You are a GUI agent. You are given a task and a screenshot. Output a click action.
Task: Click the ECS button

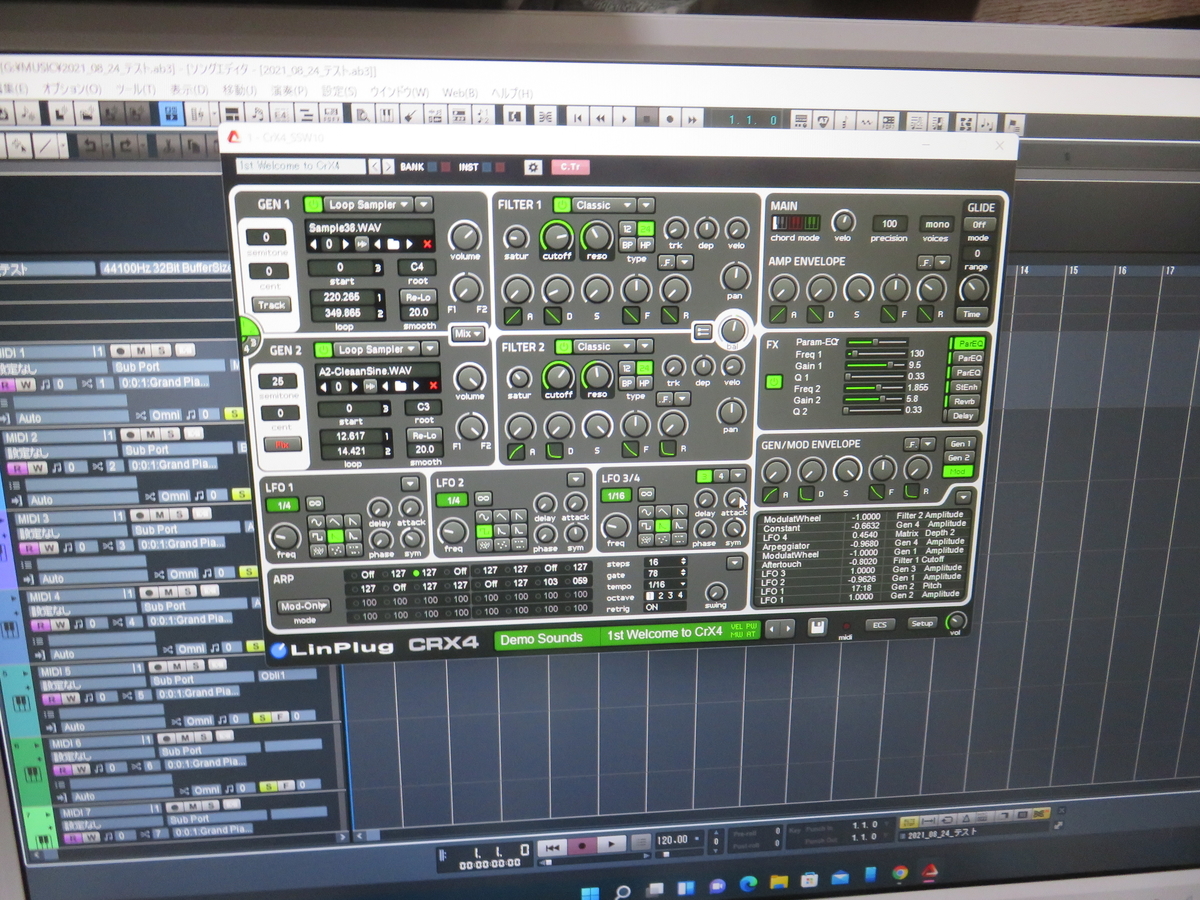[x=879, y=625]
